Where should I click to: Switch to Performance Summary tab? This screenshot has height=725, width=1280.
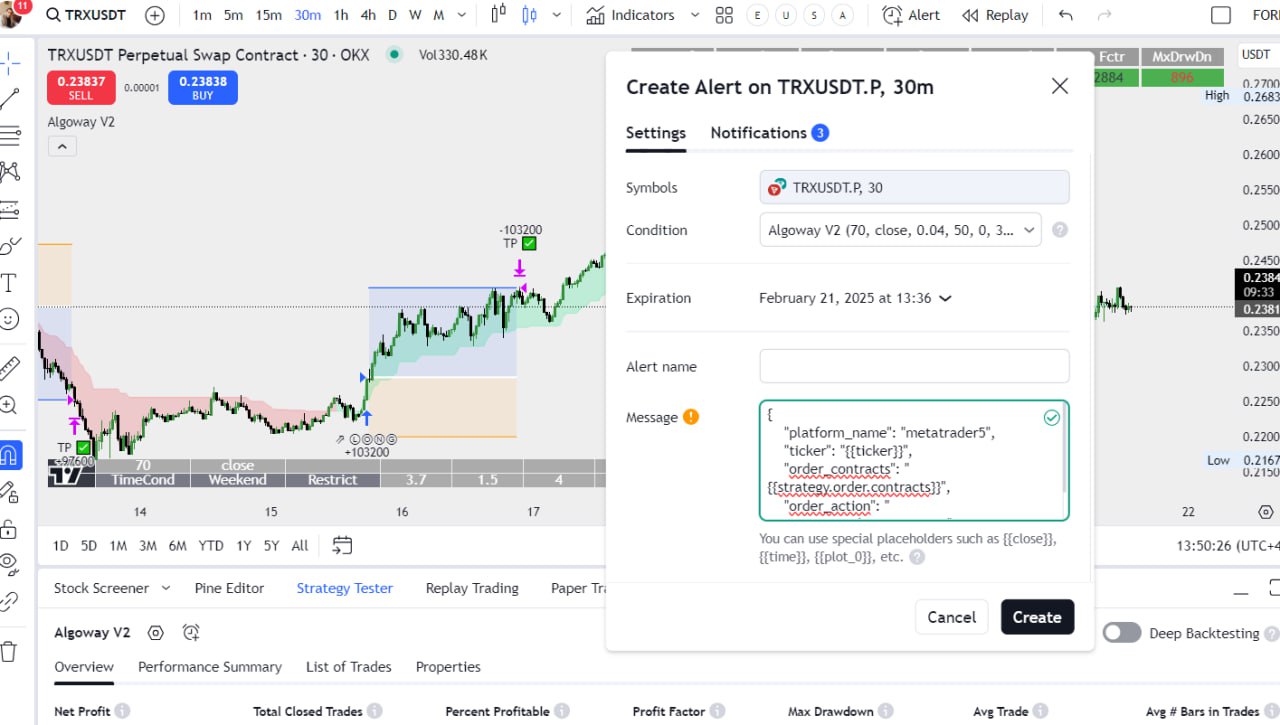210,667
